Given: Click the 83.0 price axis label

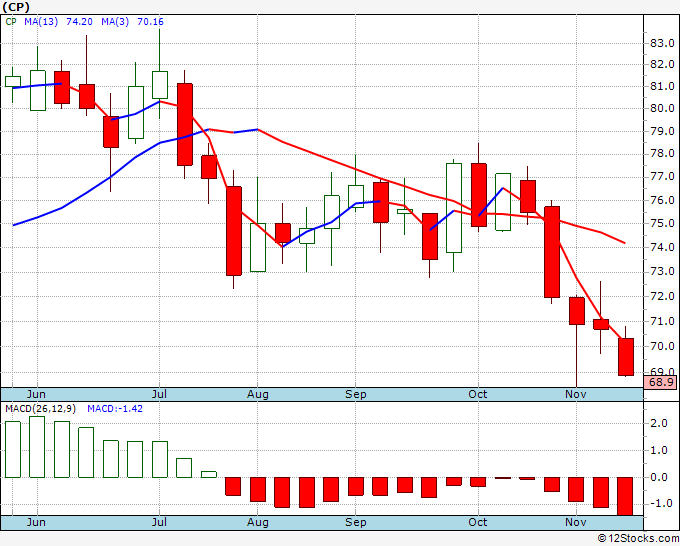Looking at the screenshot, I should click(x=662, y=43).
